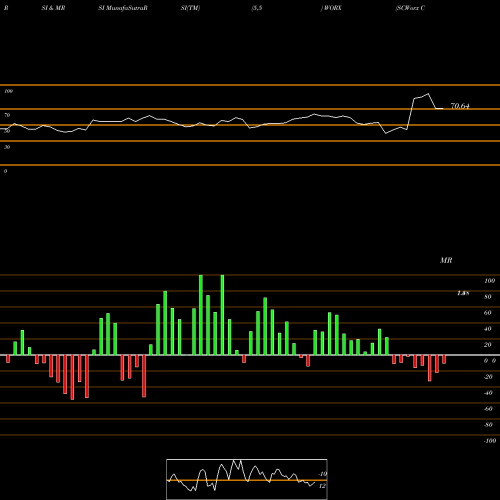The width and height of the screenshot is (500, 500).
Task: Click the '(5,5' parameter text in header
Action: click(257, 8)
